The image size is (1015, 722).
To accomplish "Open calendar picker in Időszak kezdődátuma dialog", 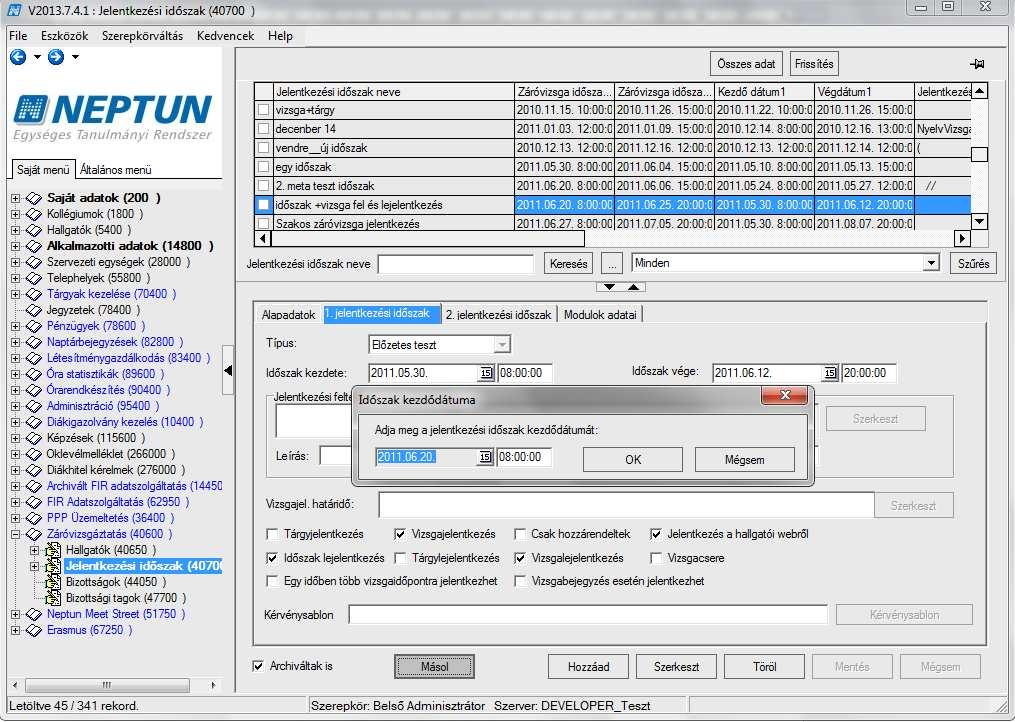I will [485, 457].
